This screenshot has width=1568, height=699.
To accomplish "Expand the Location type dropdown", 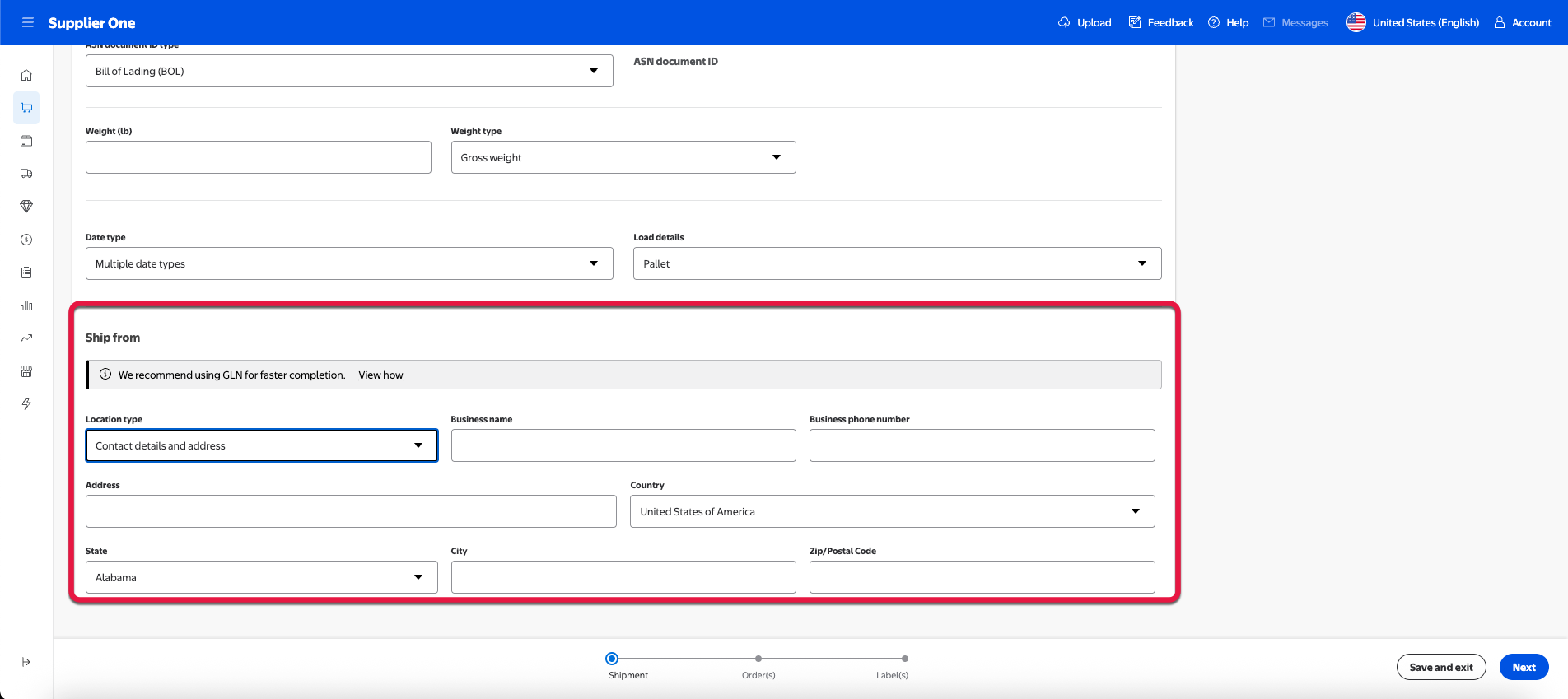I will pos(261,445).
